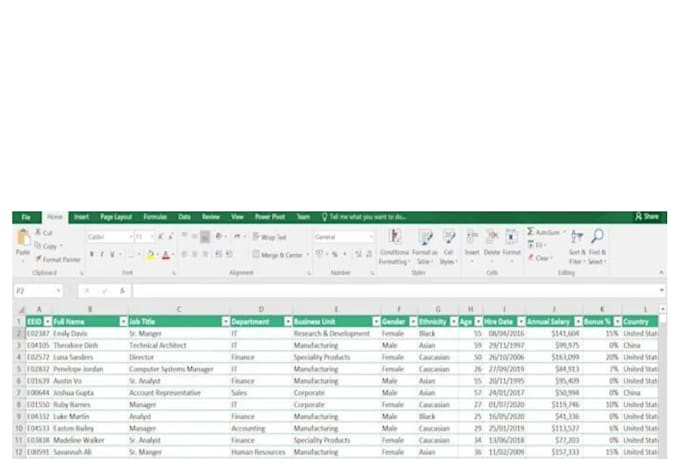This screenshot has height=459, width=680.
Task: Click into the formula bar
Action: click(x=395, y=291)
